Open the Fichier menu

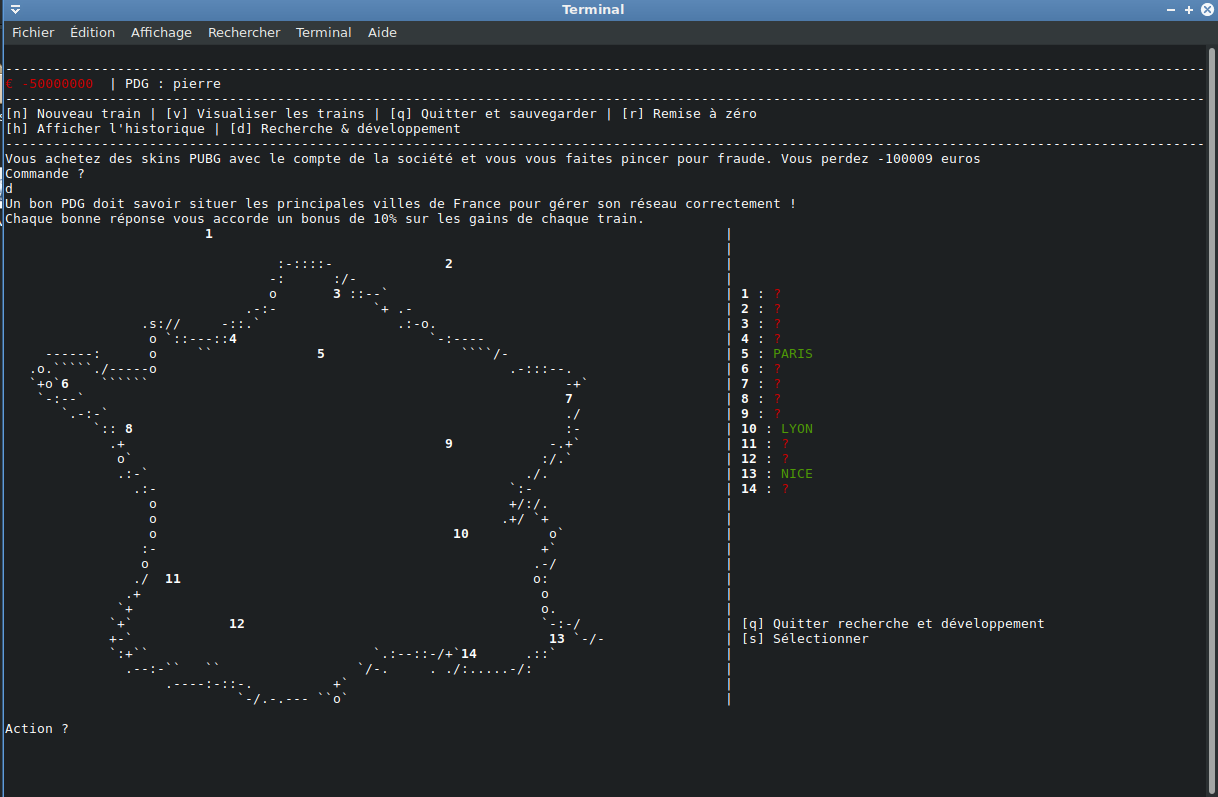(x=33, y=32)
